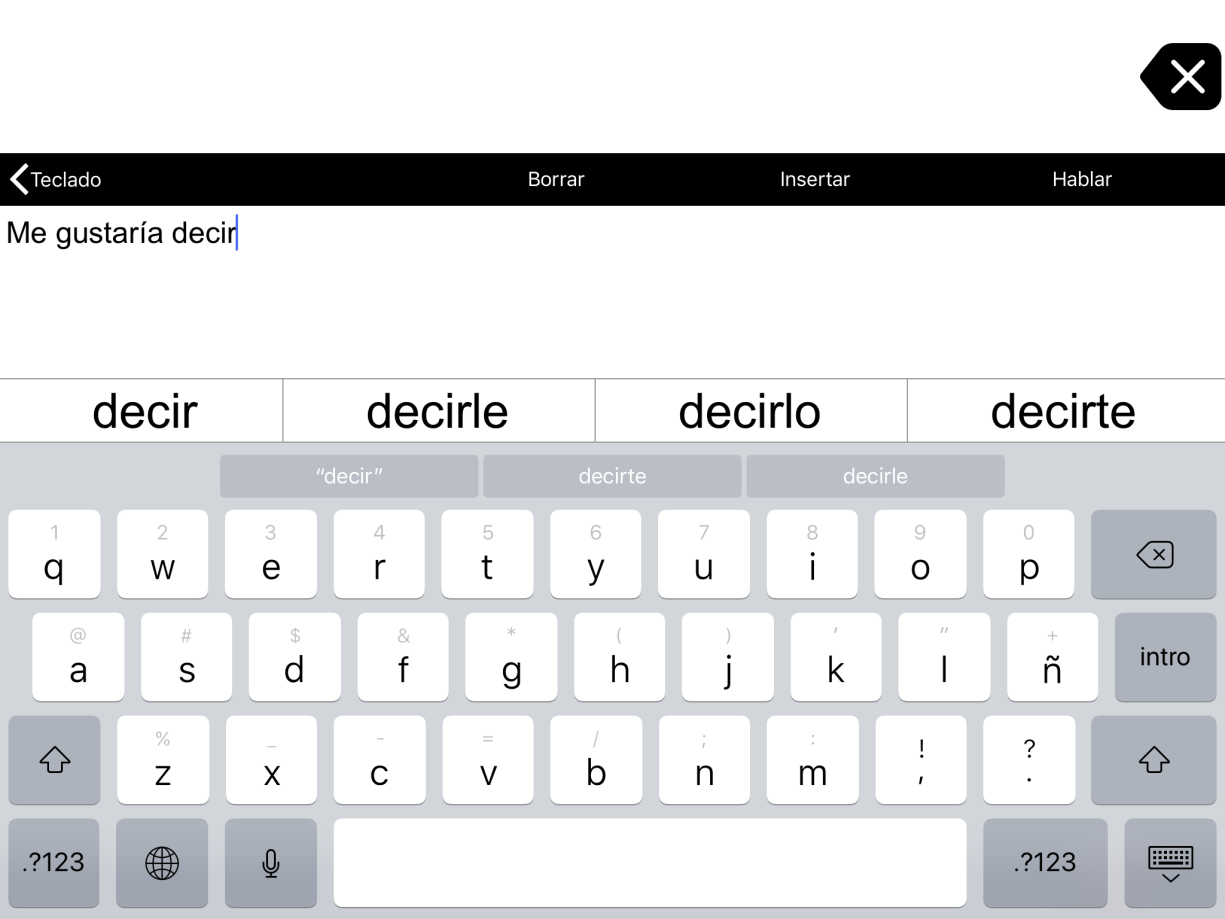Tap the x key
1225x919 pixels.
tap(270, 760)
